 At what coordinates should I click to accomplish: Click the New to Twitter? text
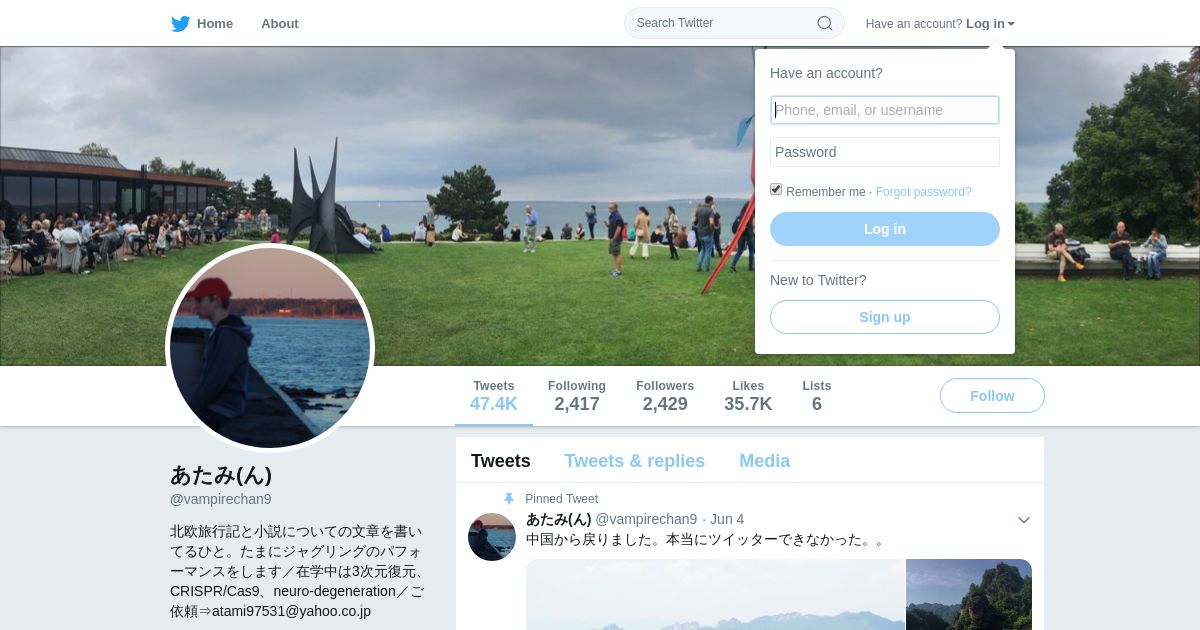[x=818, y=280]
